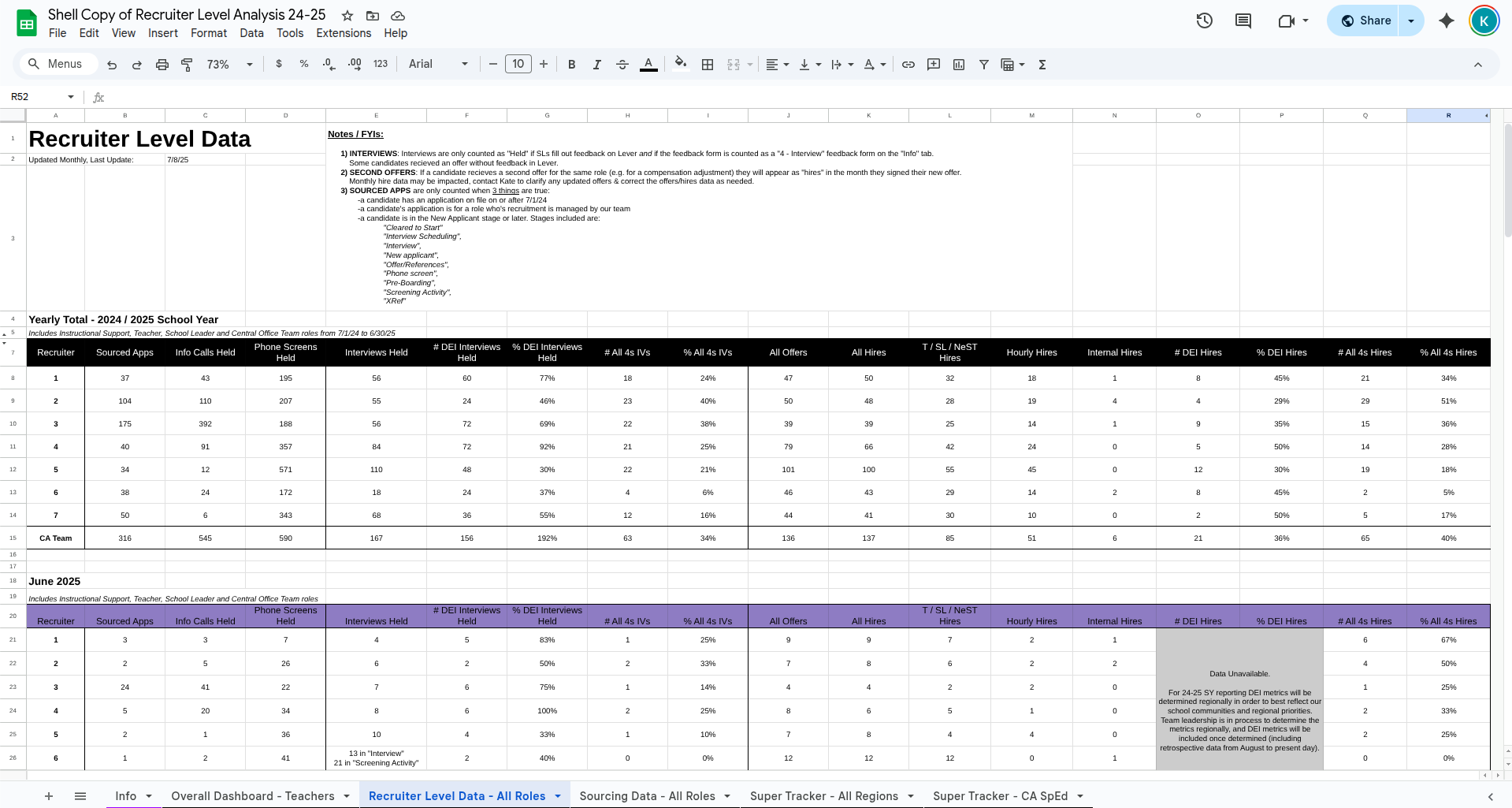The width and height of the screenshot is (1512, 808).
Task: Create a filter
Action: click(983, 64)
